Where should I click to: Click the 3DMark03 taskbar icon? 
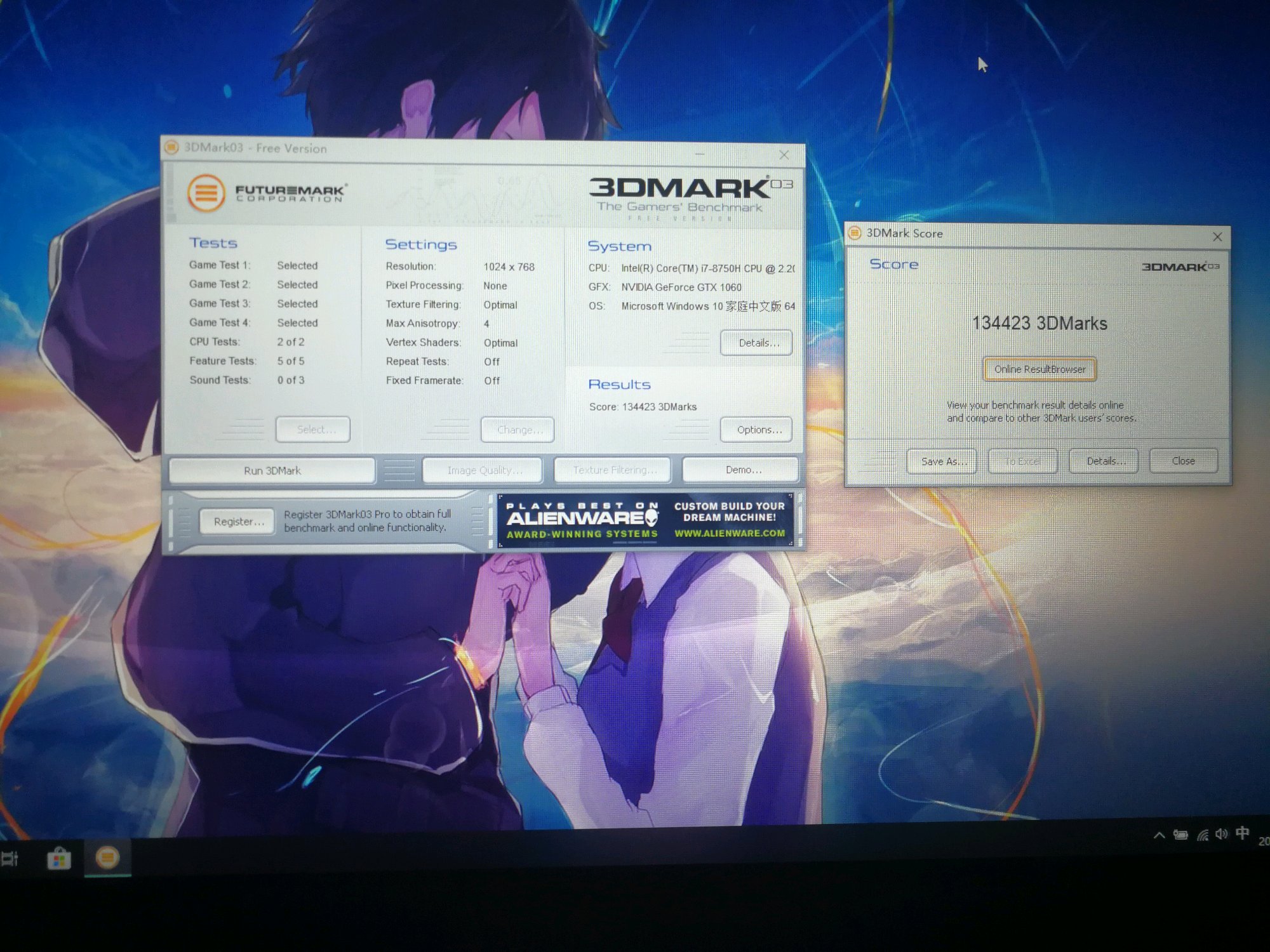point(107,858)
